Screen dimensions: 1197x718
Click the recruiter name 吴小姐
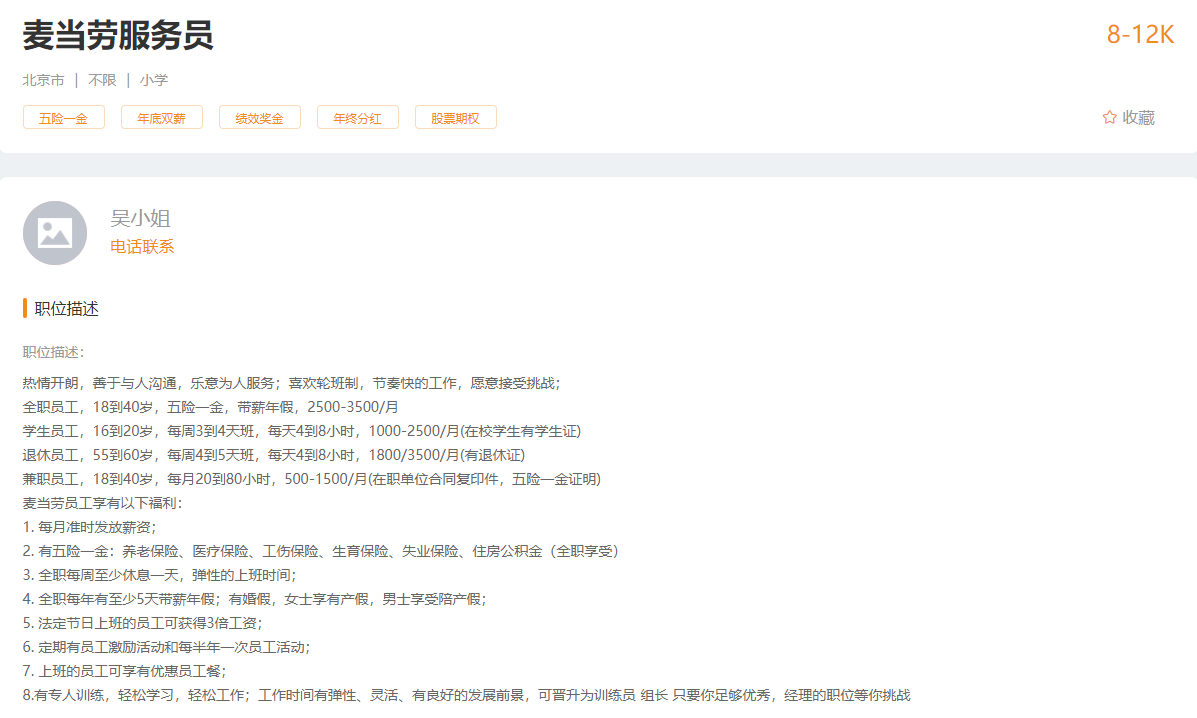(x=140, y=218)
